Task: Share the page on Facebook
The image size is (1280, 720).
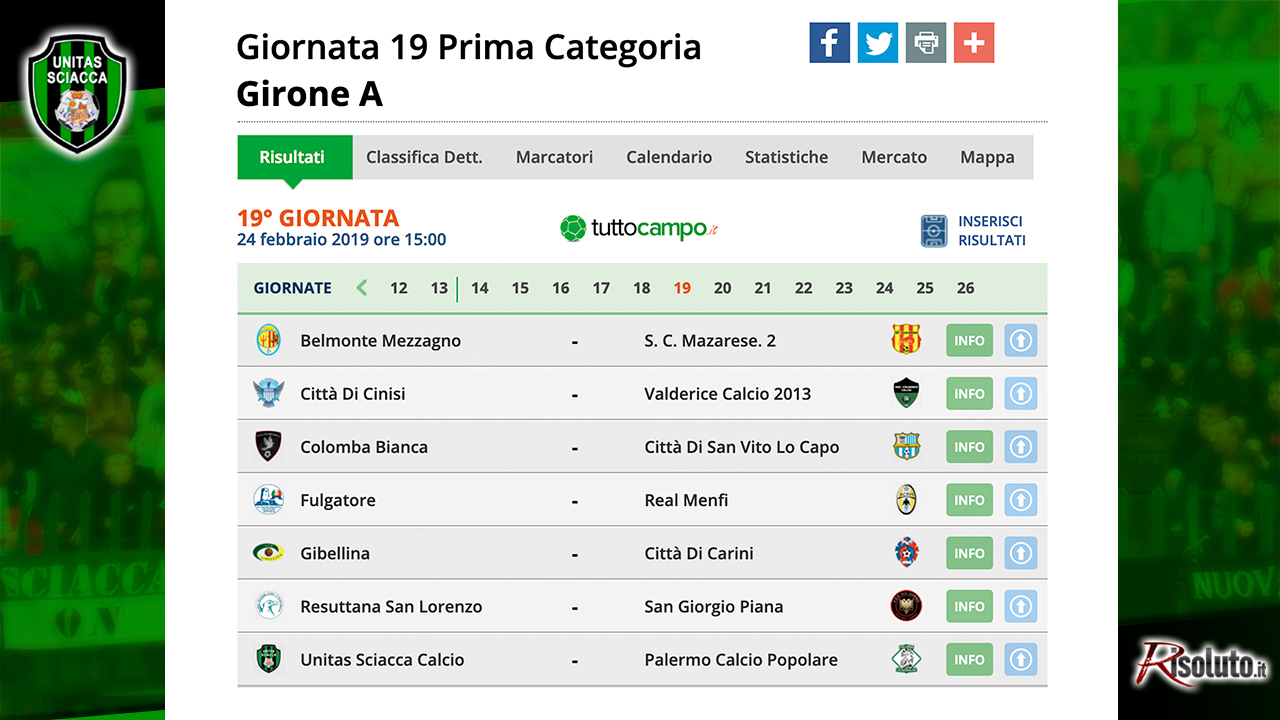Action: (830, 43)
